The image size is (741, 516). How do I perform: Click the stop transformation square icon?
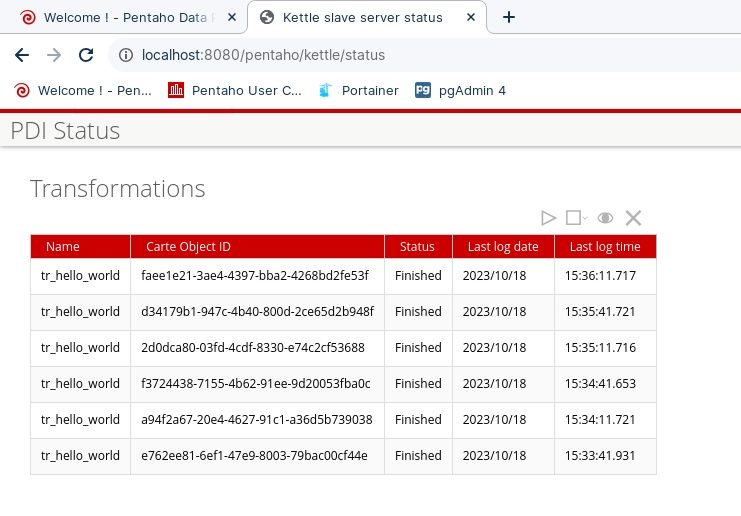(573, 218)
